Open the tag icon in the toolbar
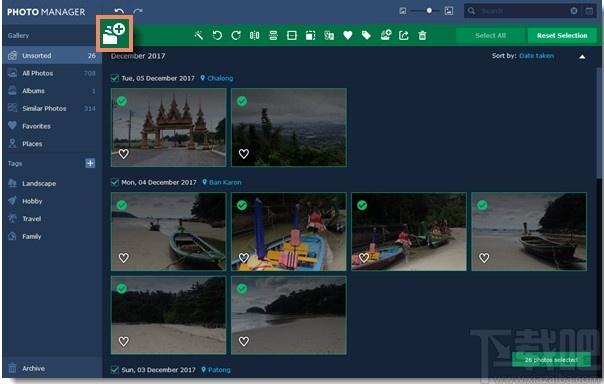 click(x=366, y=35)
